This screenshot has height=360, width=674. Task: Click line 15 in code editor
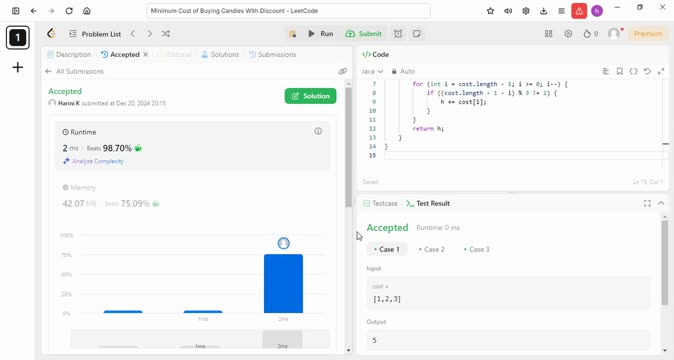point(526,155)
